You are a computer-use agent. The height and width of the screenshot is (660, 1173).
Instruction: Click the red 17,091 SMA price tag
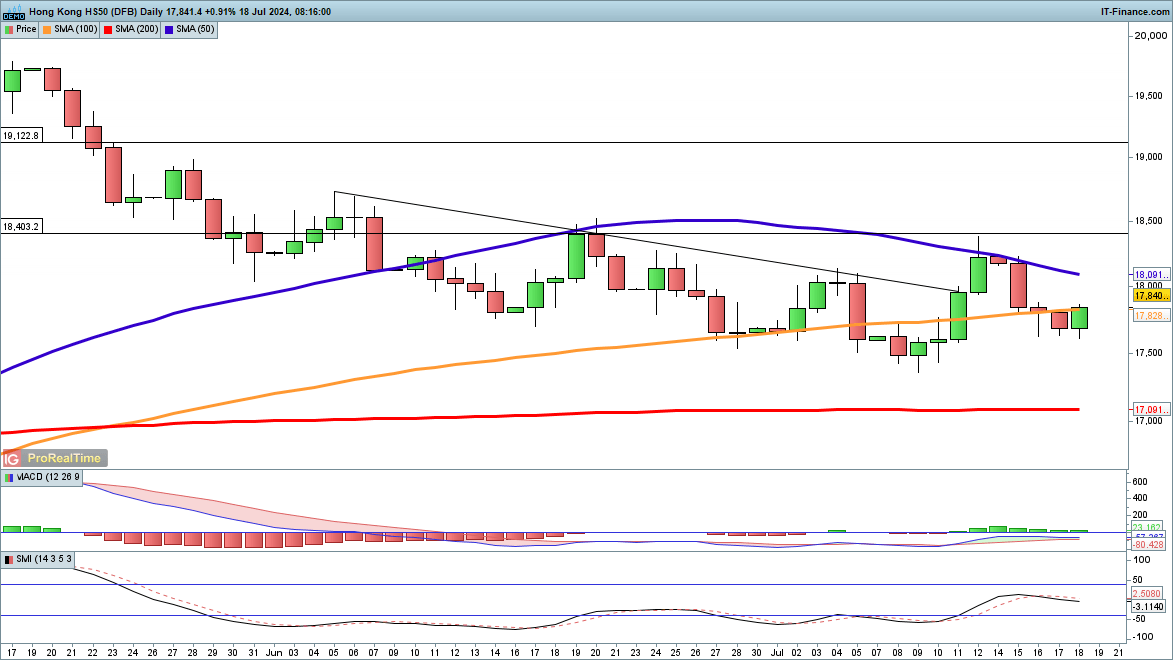(1151, 410)
